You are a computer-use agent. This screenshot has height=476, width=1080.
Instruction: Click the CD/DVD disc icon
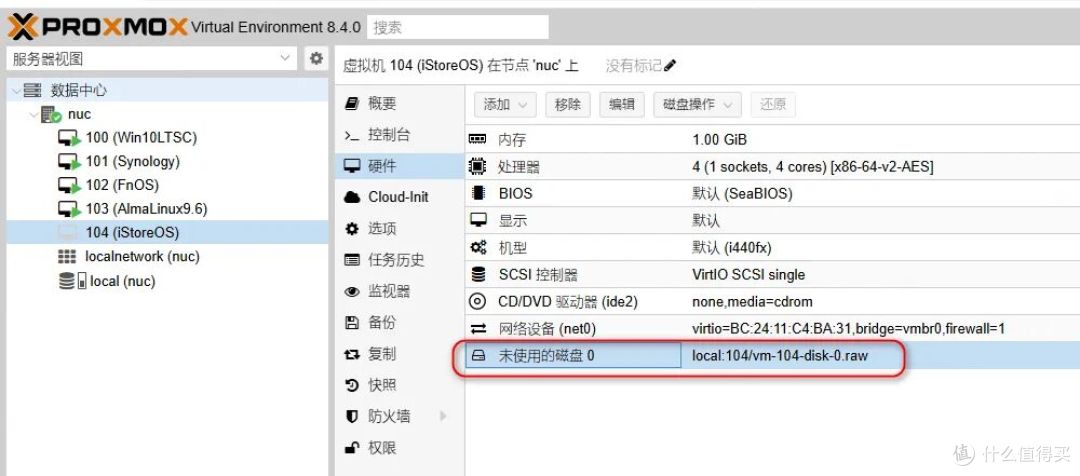[477, 301]
